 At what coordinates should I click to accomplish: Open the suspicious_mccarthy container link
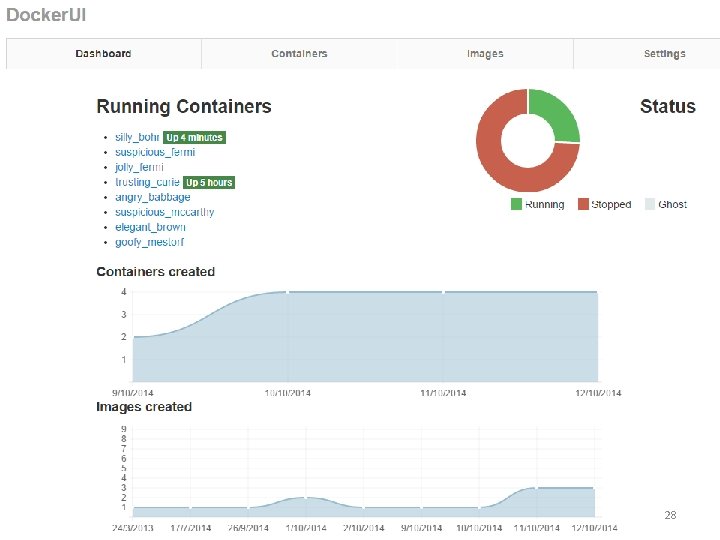[x=164, y=212]
